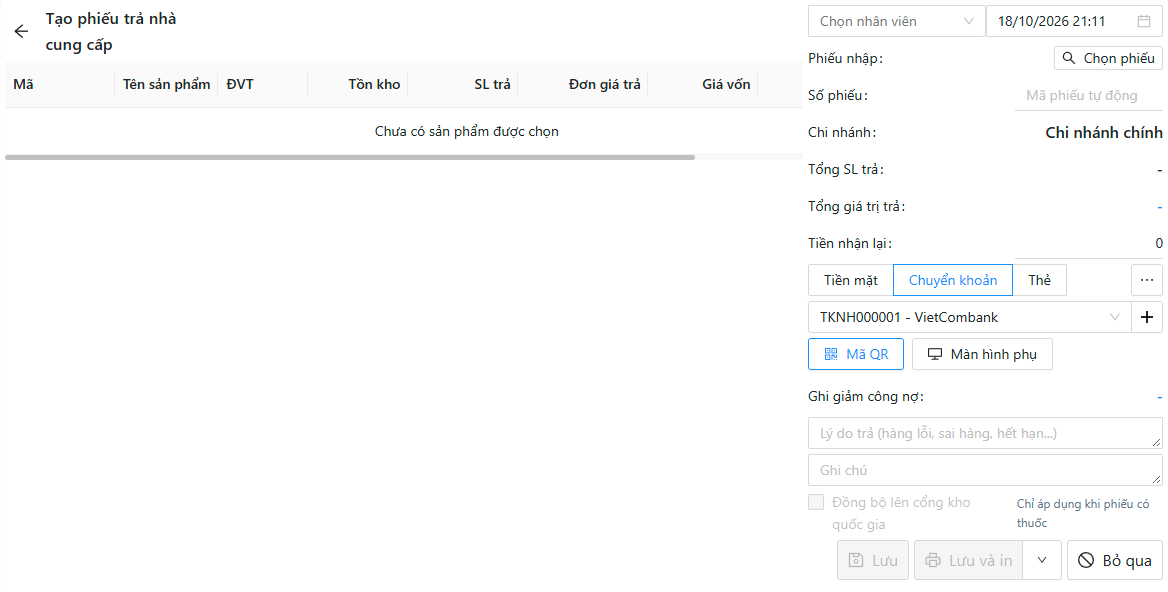The height and width of the screenshot is (592, 1168).
Task: Click the Lưu save button
Action: point(873,561)
